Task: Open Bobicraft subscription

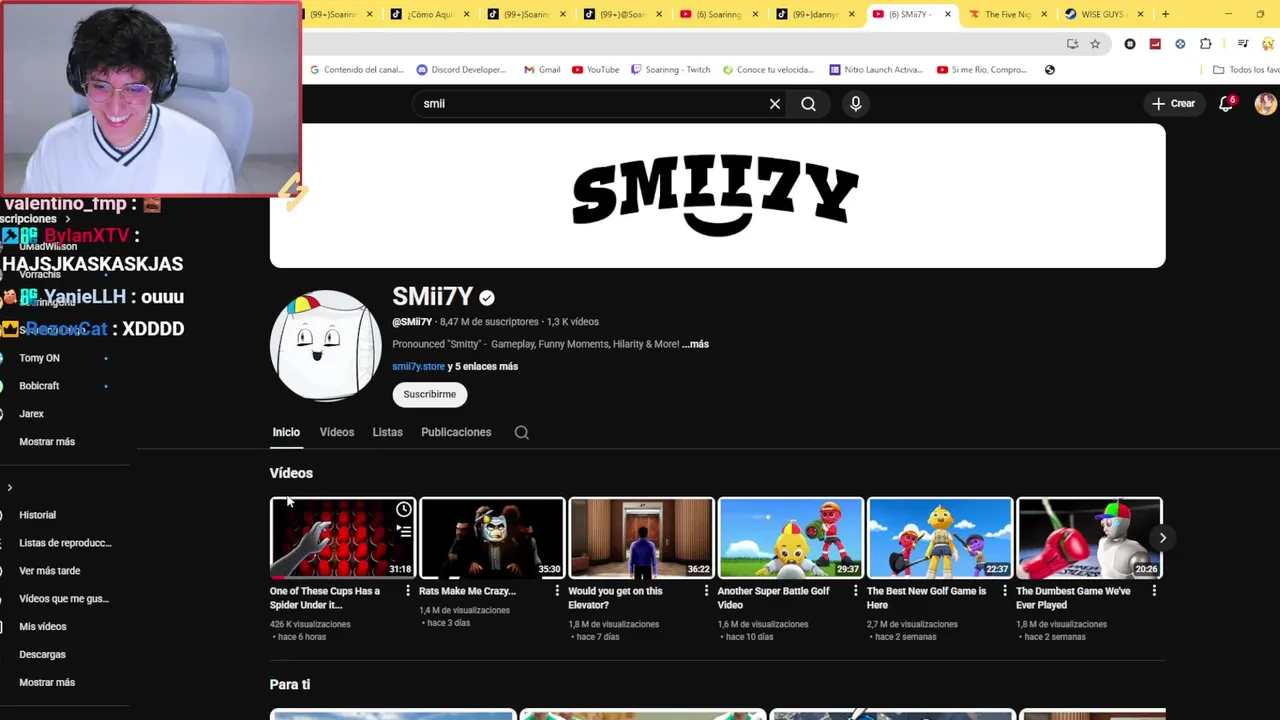Action: click(39, 386)
